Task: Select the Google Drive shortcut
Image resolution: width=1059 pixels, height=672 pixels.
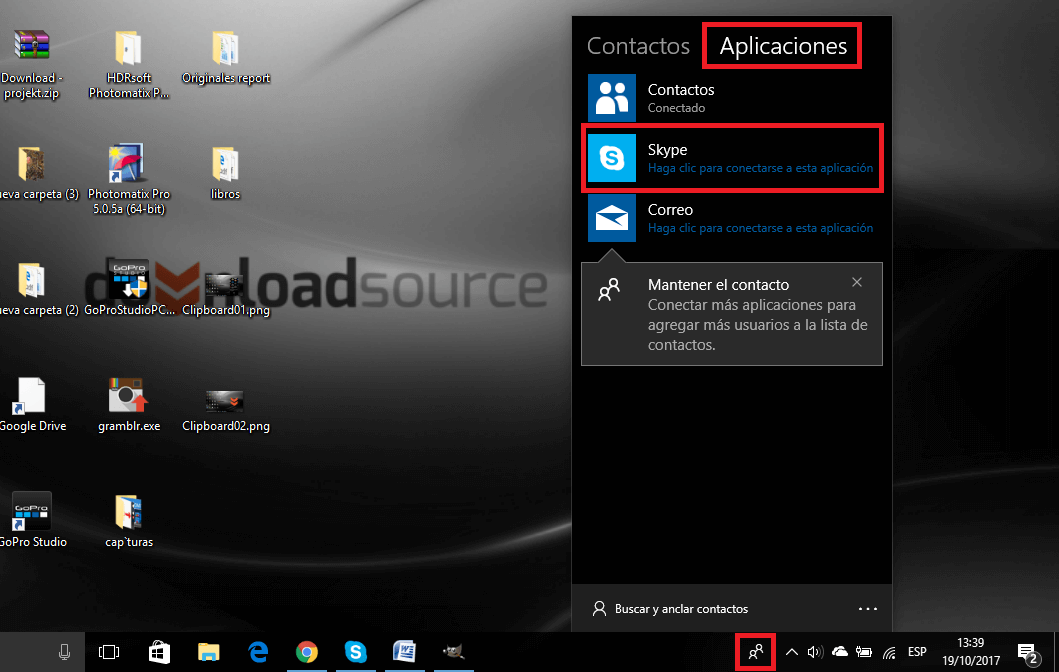Action: point(32,405)
